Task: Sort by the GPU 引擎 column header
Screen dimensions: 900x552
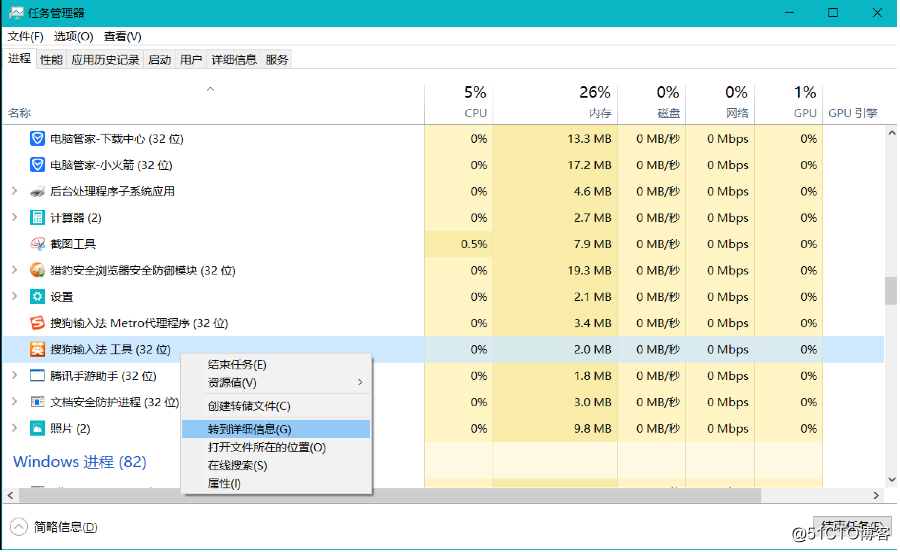Action: tap(853, 103)
